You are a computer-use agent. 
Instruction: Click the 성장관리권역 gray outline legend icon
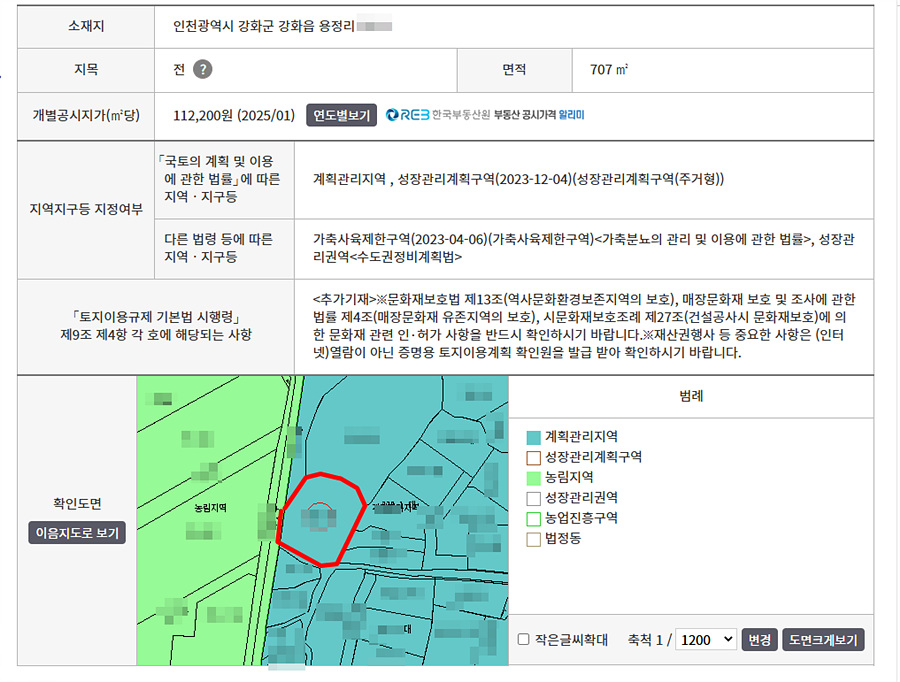click(533, 497)
